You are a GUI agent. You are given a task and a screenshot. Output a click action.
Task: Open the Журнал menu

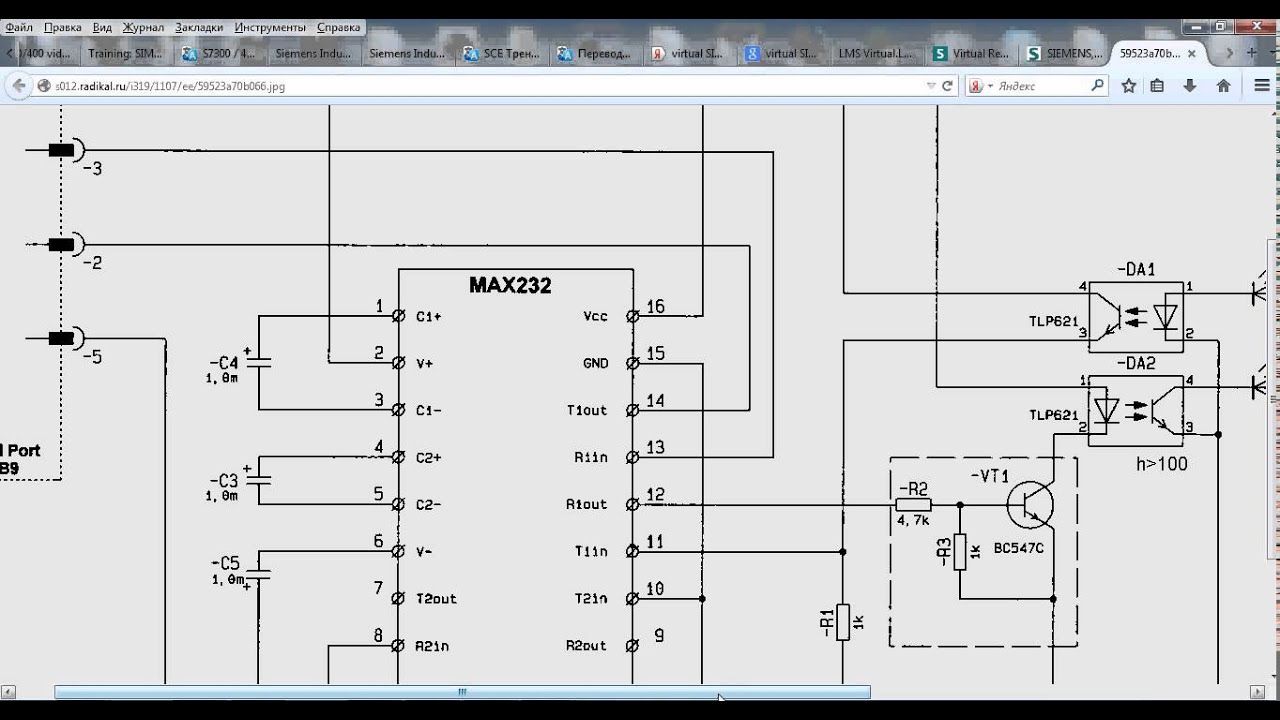(x=143, y=27)
